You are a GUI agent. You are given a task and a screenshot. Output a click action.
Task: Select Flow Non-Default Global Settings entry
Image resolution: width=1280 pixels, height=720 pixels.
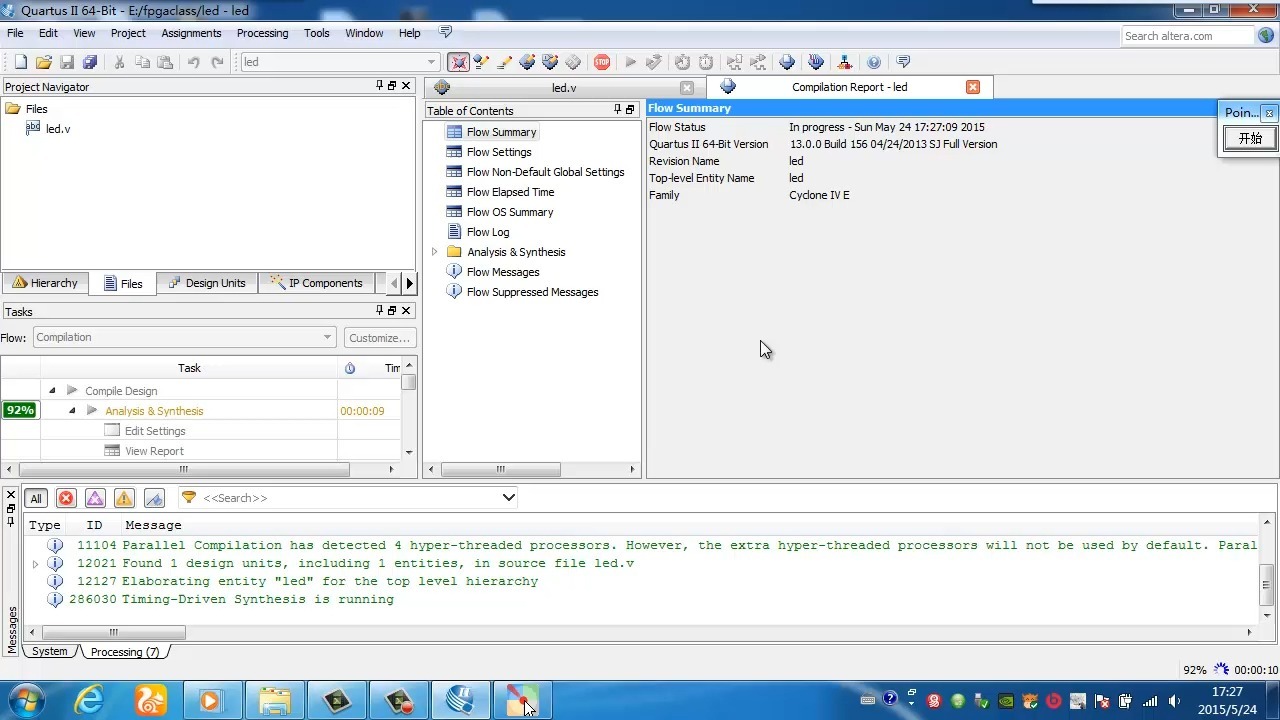coord(545,172)
